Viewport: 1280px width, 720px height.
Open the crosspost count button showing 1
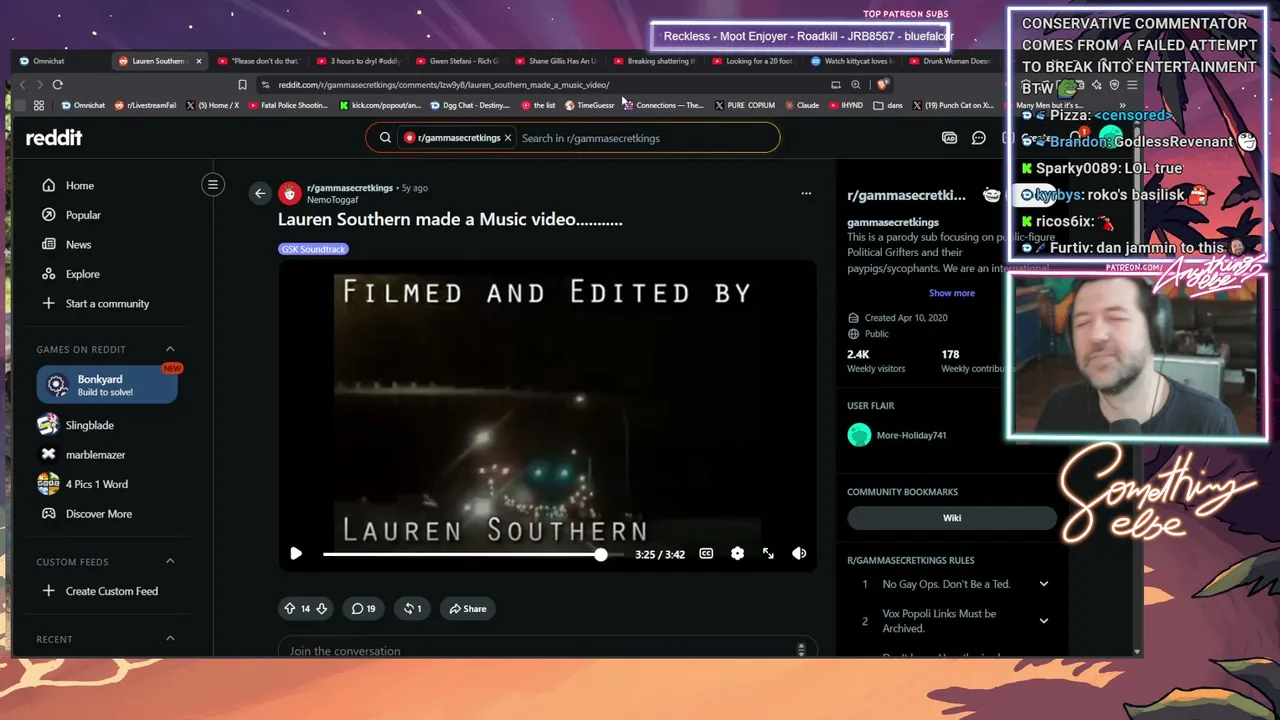pyautogui.click(x=412, y=608)
